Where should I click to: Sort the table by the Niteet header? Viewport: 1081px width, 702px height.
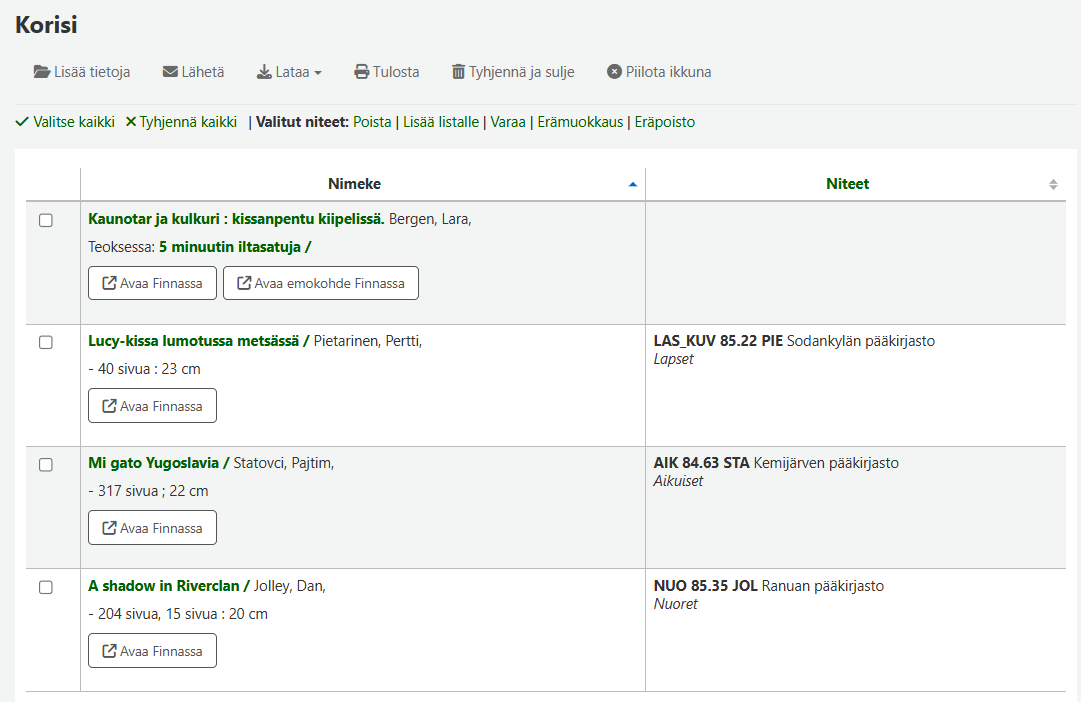847,184
